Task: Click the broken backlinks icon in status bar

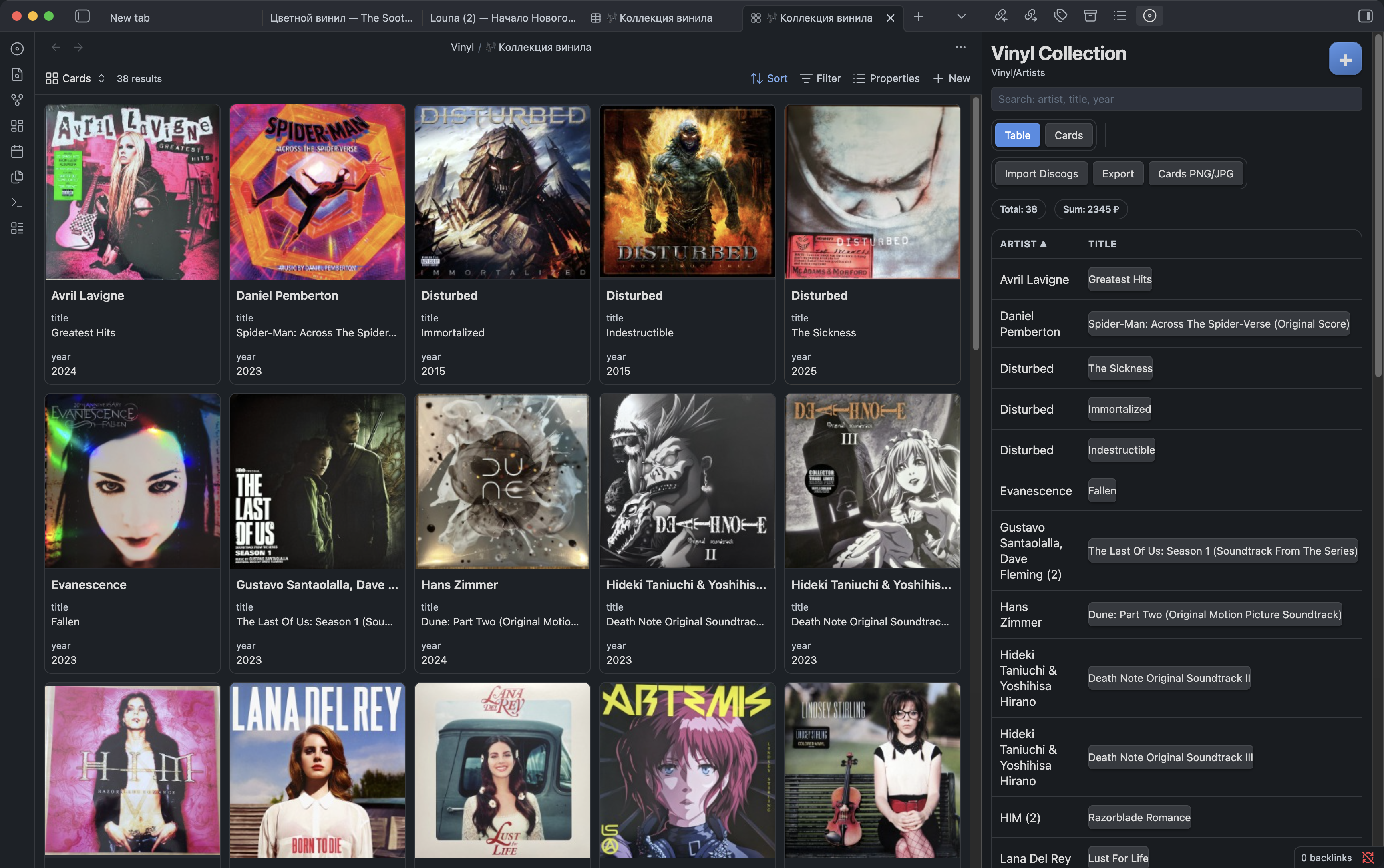Action: click(x=1368, y=858)
